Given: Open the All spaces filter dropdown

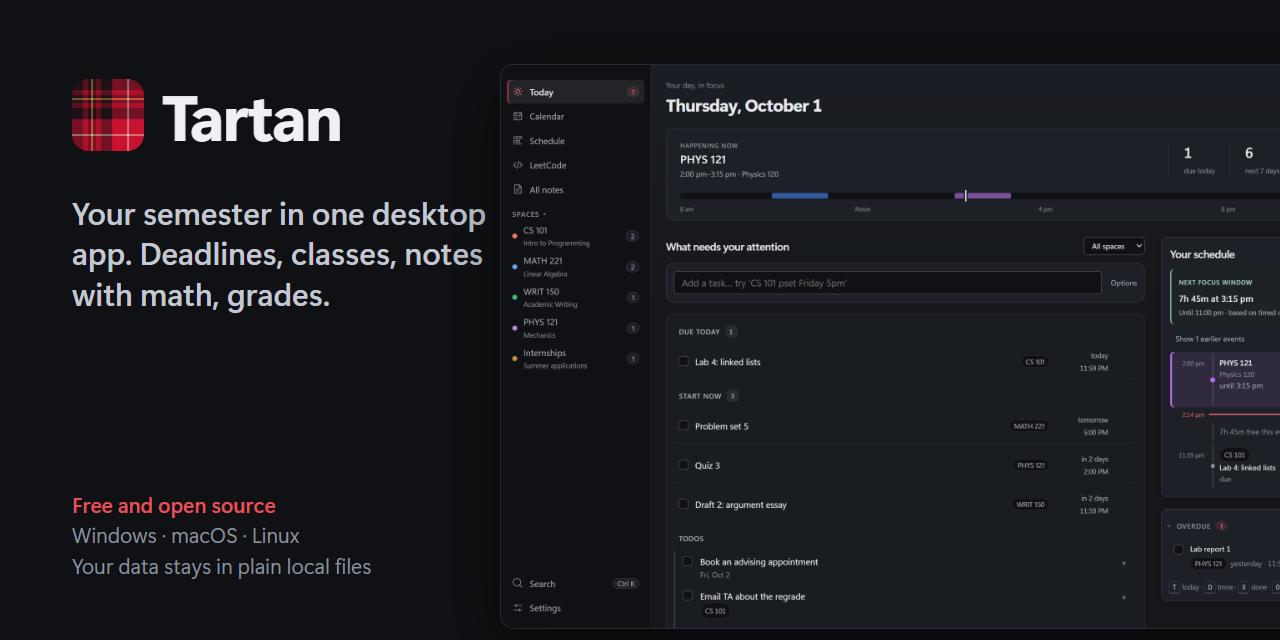Looking at the screenshot, I should pos(1114,246).
